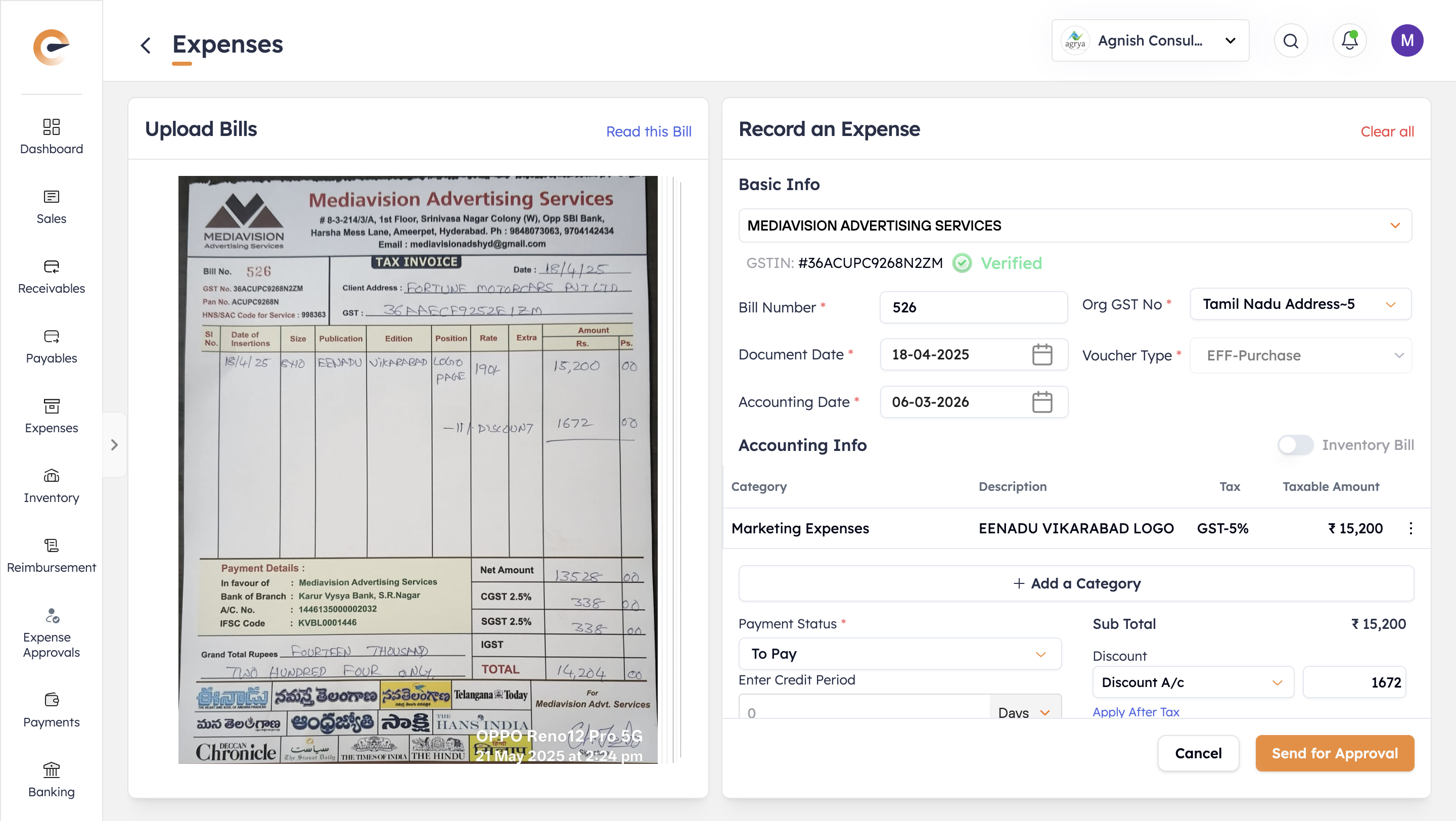Click the Bill Number input field
Screen dimensions: 1456x821
point(973,307)
